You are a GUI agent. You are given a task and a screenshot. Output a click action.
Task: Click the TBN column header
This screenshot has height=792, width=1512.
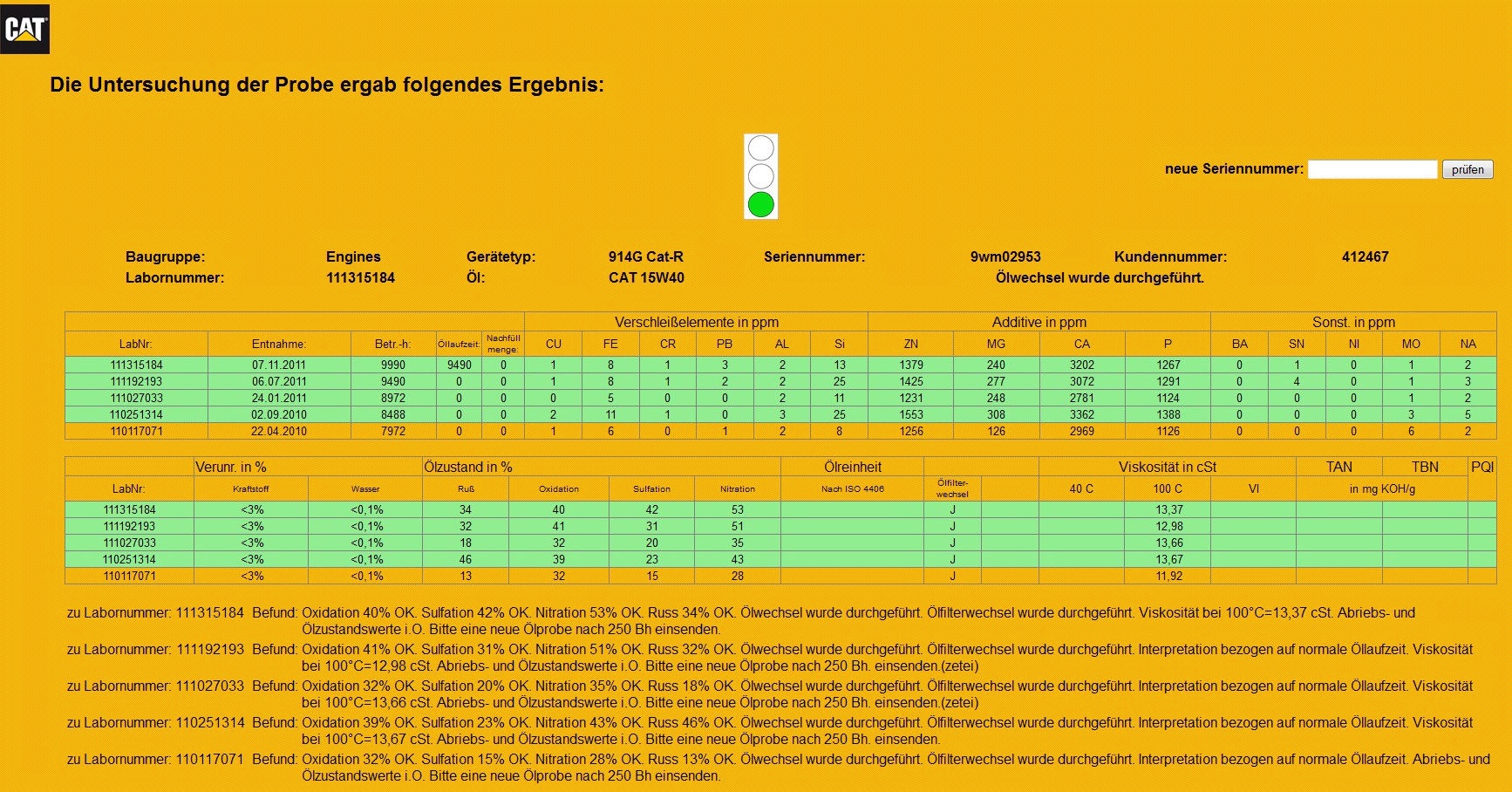coord(1425,467)
